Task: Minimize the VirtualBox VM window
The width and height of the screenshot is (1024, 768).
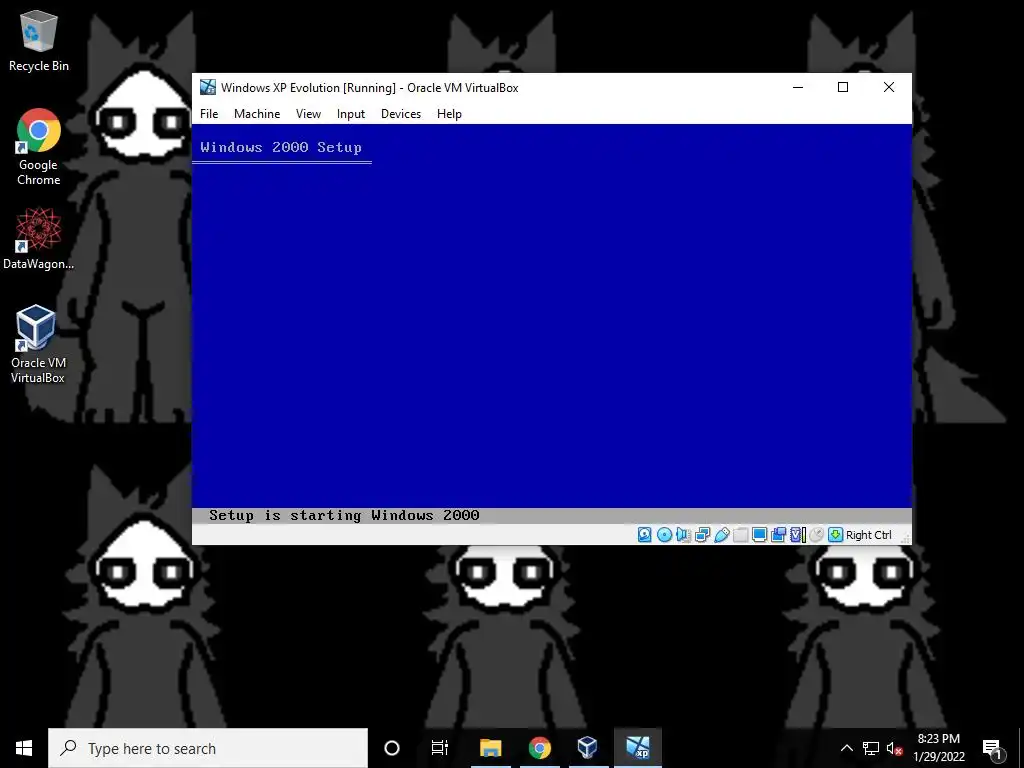Action: [797, 87]
